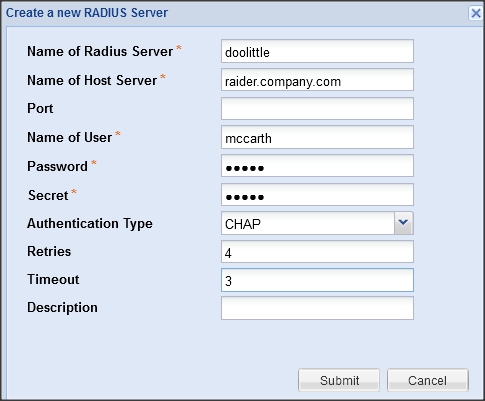Cancel the RADIUS server creation
Image resolution: width=485 pixels, height=401 pixels.
coord(428,380)
